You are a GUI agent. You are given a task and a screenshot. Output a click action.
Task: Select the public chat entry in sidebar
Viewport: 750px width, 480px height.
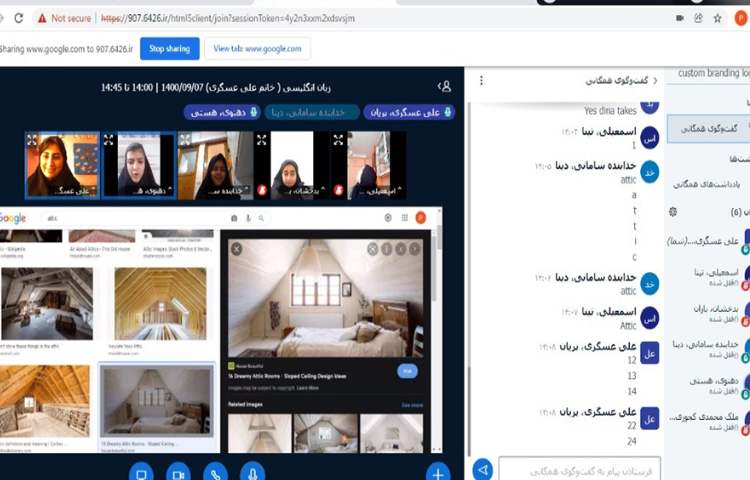pyautogui.click(x=709, y=129)
